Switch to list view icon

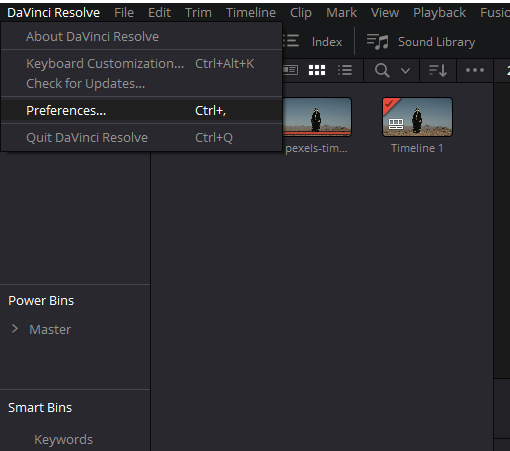click(345, 70)
